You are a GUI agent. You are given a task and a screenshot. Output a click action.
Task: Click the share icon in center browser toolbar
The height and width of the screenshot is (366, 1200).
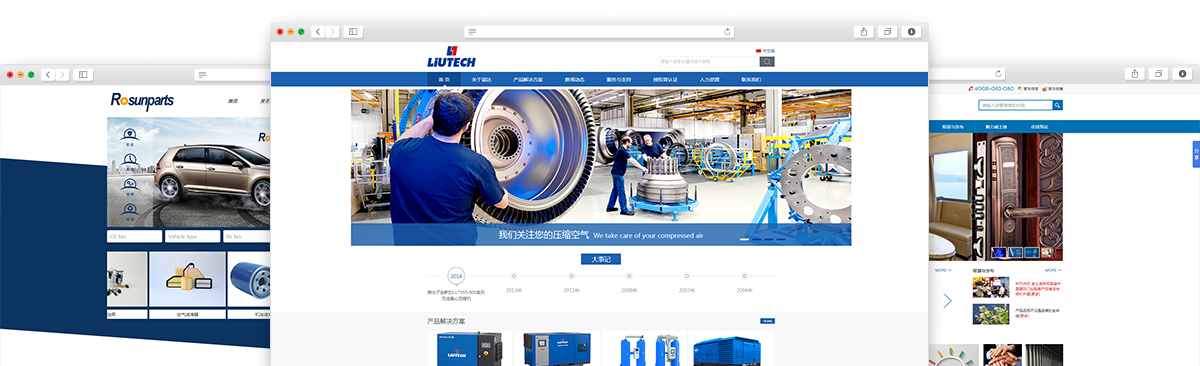tap(863, 32)
